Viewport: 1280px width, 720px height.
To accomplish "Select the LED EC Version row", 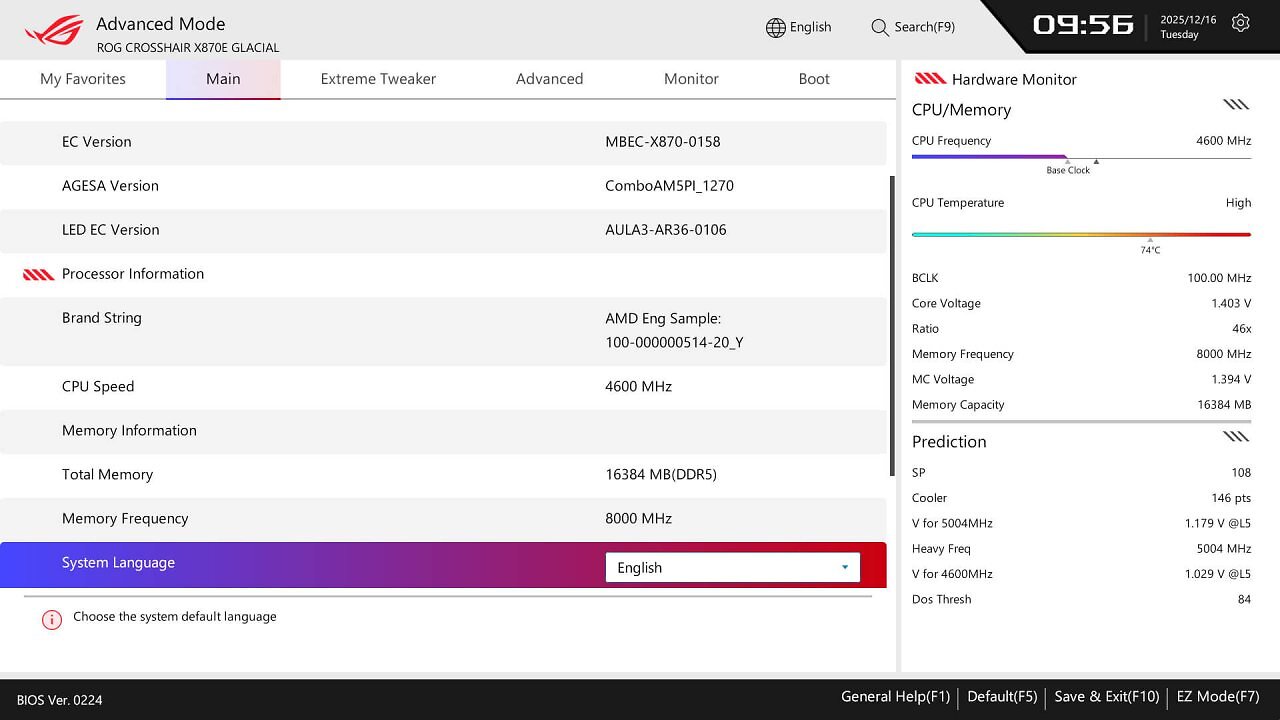I will [x=443, y=230].
